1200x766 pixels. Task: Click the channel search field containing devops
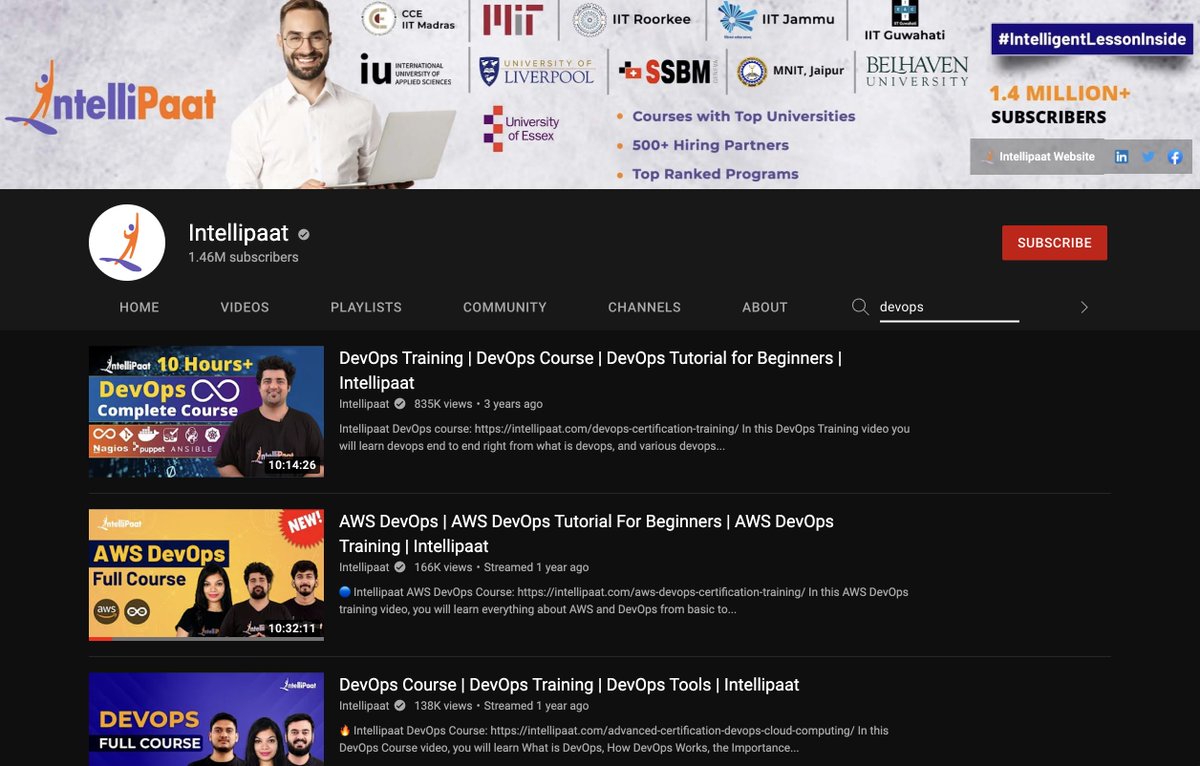[949, 307]
